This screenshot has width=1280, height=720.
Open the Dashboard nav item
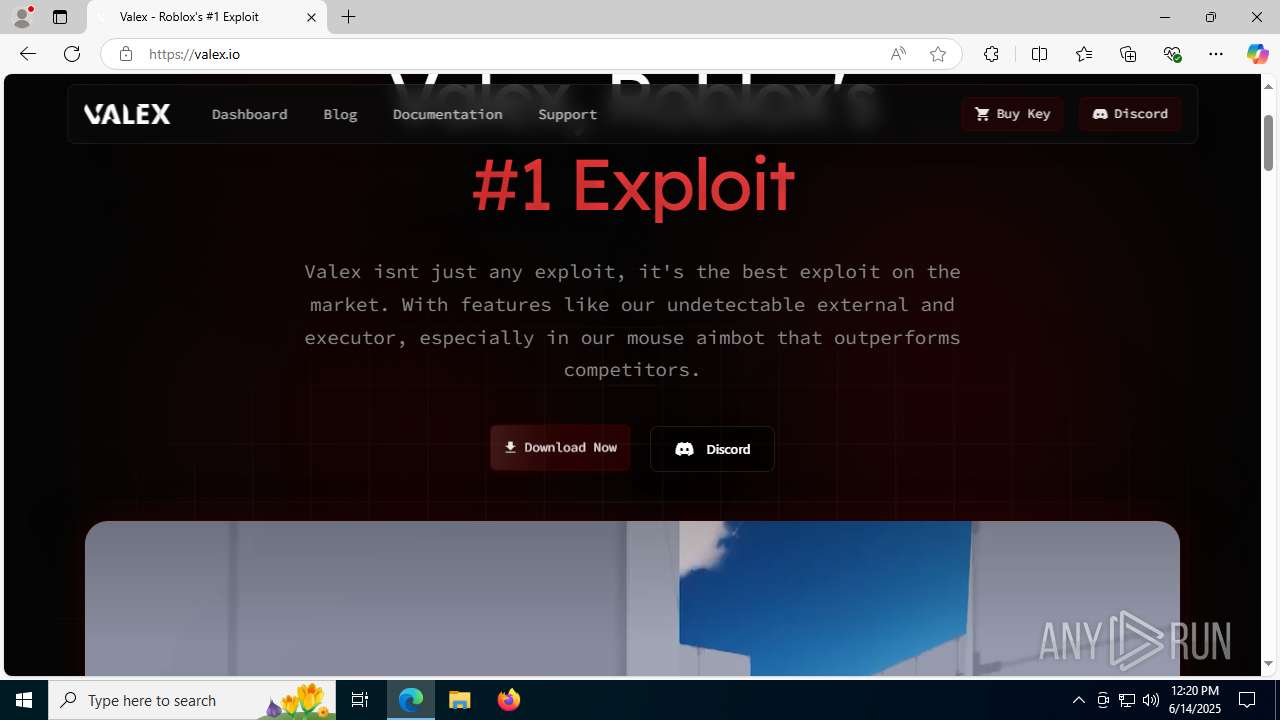click(249, 114)
